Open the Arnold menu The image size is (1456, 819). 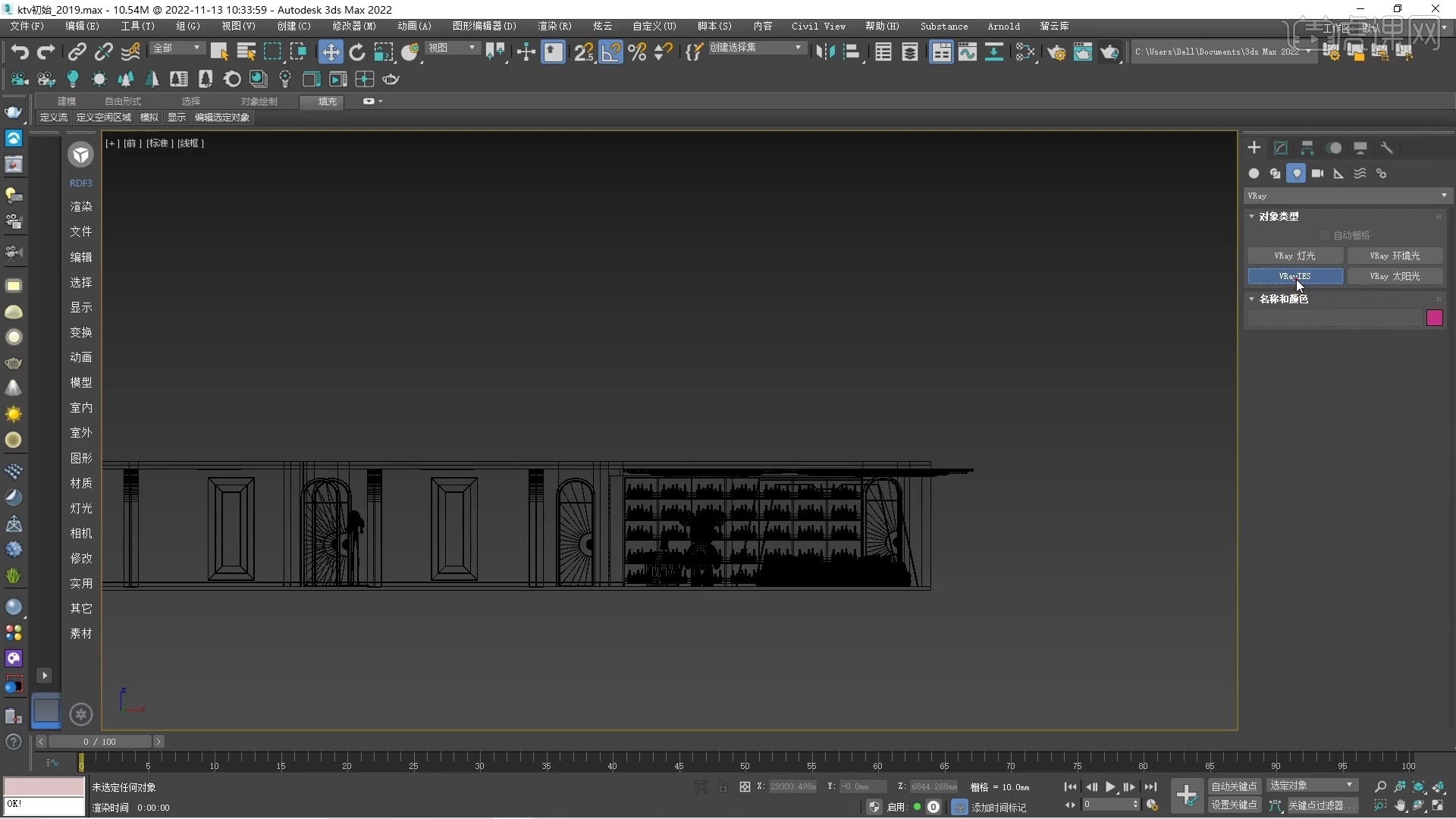[x=1003, y=26]
